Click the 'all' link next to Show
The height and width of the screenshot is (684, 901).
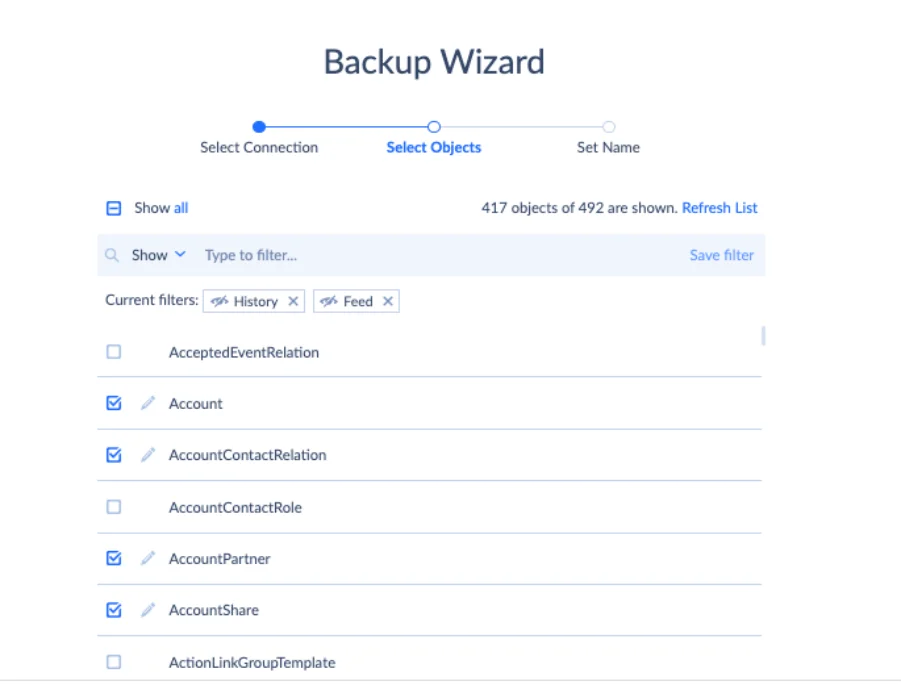181,208
